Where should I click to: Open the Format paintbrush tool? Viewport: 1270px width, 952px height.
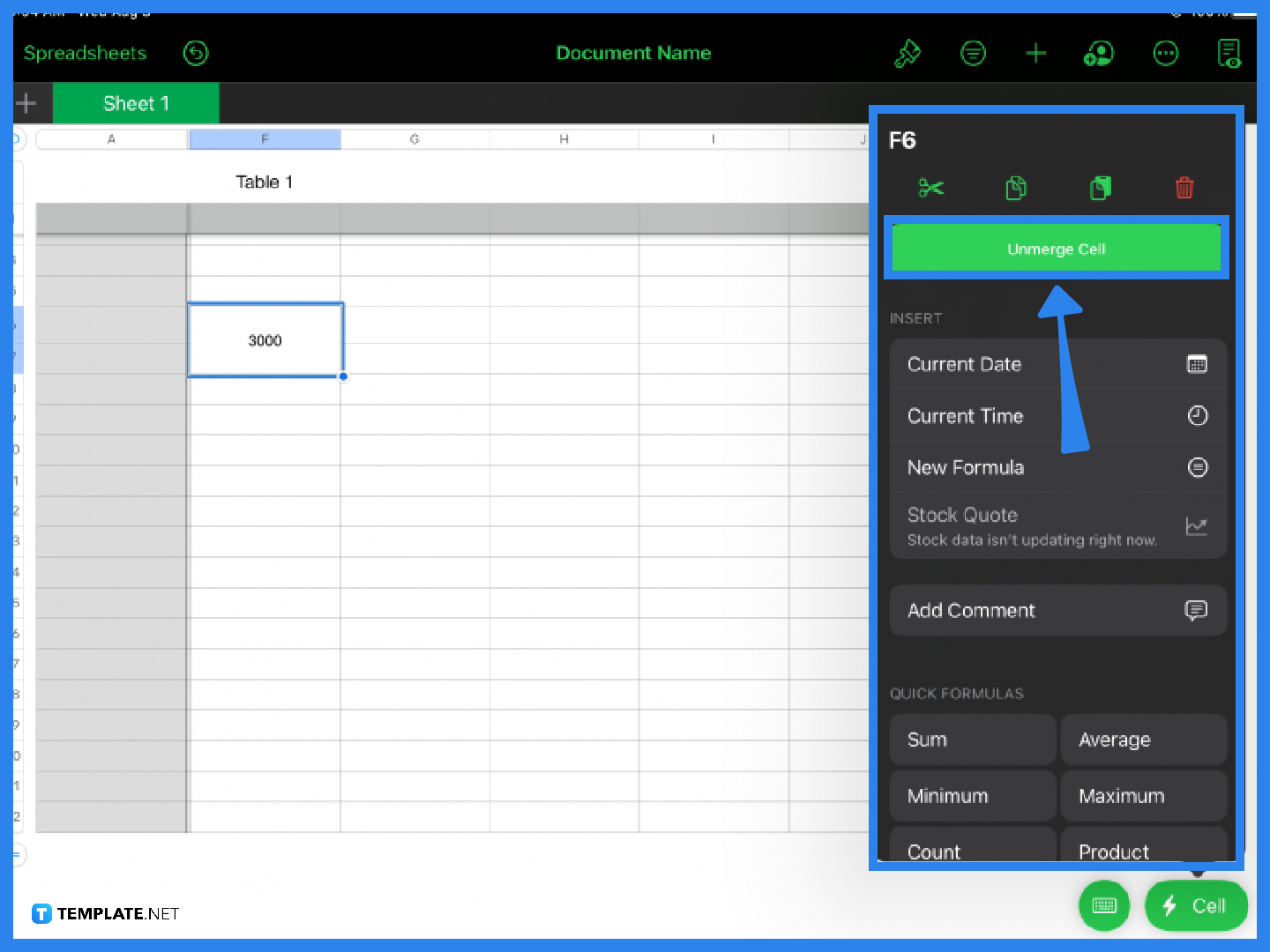908,54
